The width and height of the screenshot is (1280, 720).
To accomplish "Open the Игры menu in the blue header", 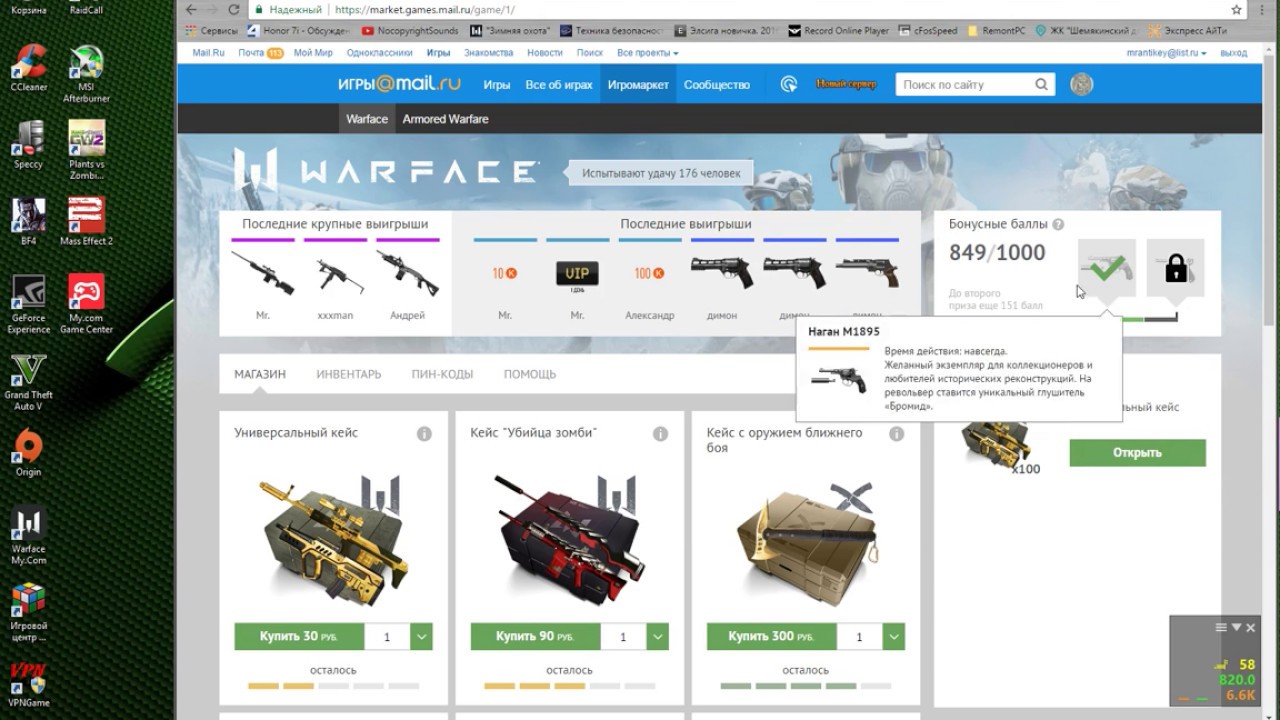I will click(497, 85).
